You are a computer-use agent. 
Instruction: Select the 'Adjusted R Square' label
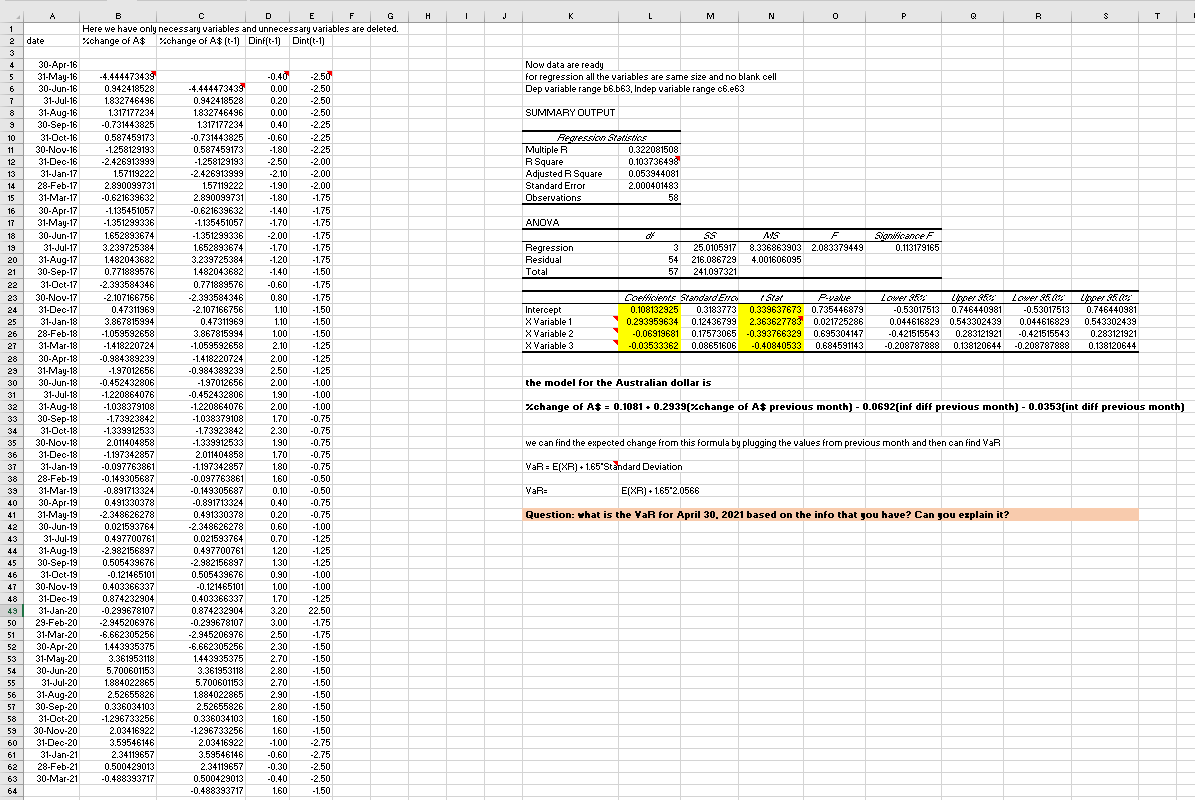pos(570,174)
